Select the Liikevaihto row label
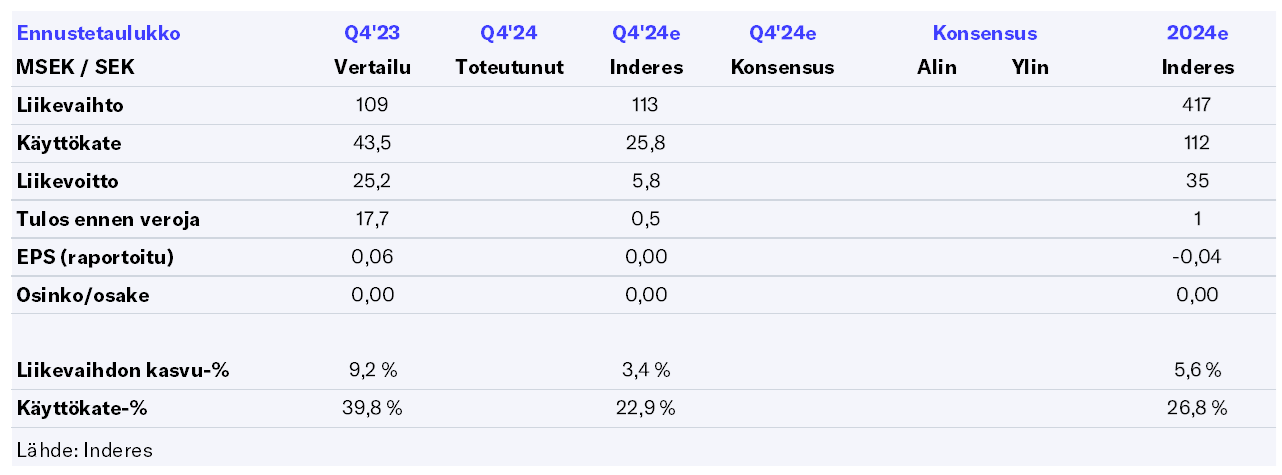This screenshot has height=475, width=1282. click(70, 105)
